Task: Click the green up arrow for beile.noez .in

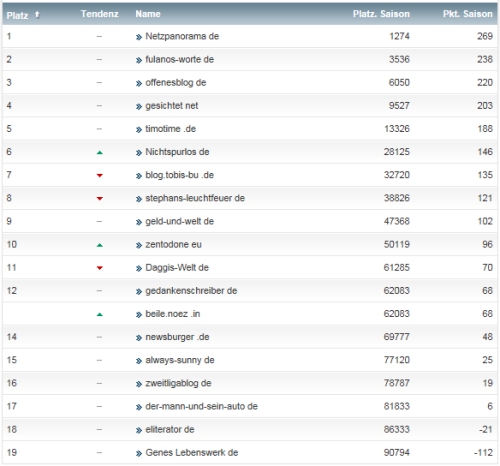Action: (99, 315)
